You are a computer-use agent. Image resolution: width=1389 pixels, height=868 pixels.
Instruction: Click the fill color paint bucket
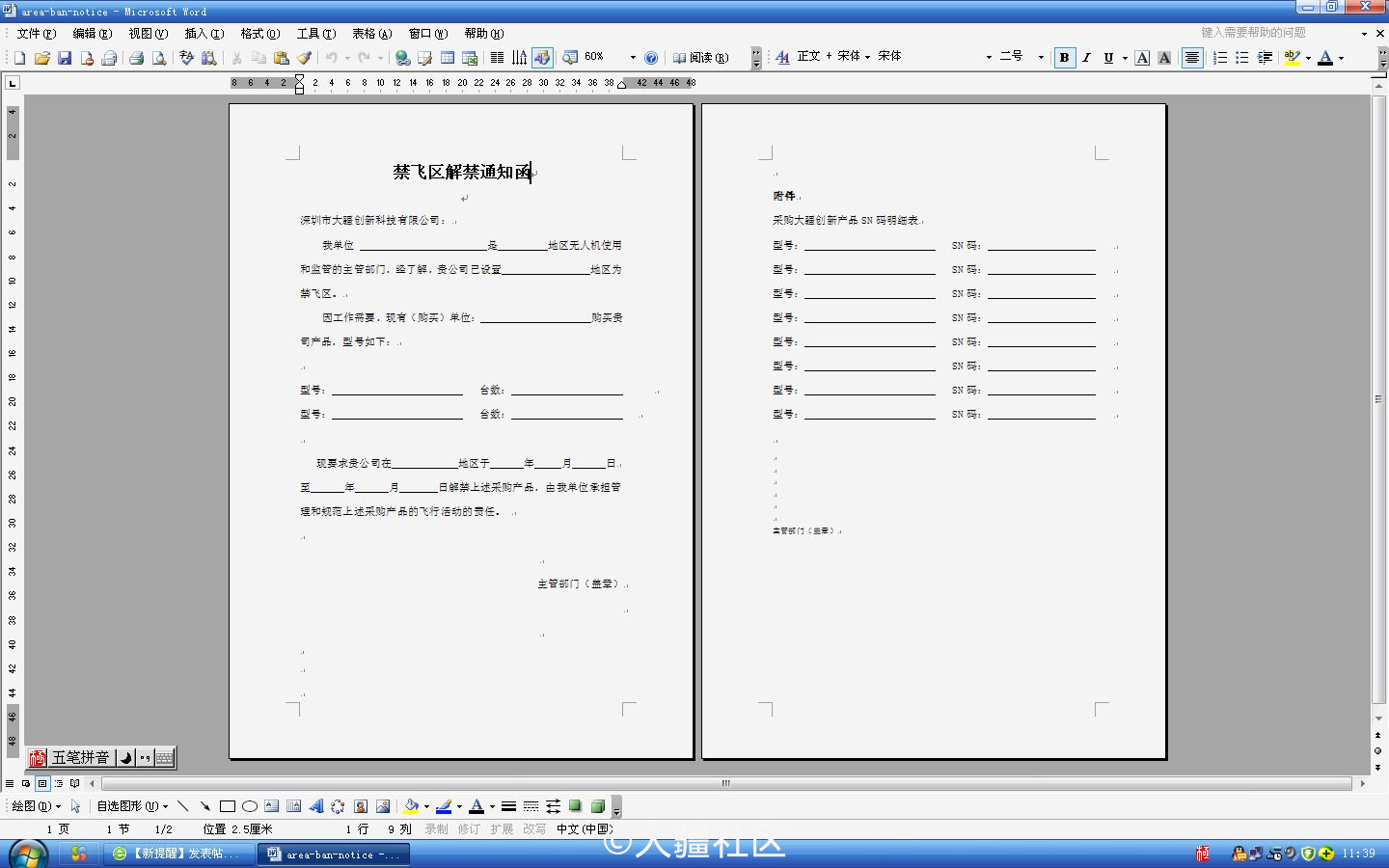412,806
